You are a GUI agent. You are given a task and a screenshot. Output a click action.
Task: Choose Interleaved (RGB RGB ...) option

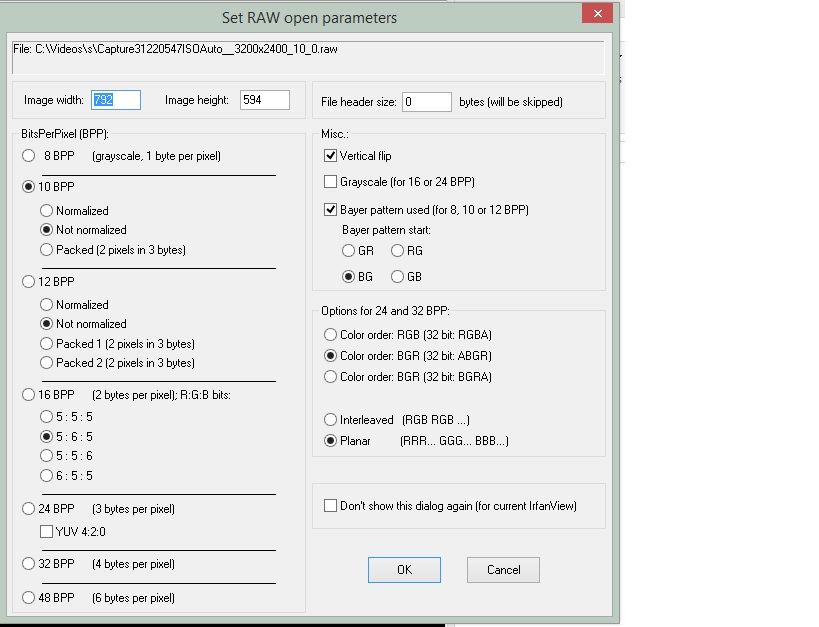pyautogui.click(x=331, y=420)
